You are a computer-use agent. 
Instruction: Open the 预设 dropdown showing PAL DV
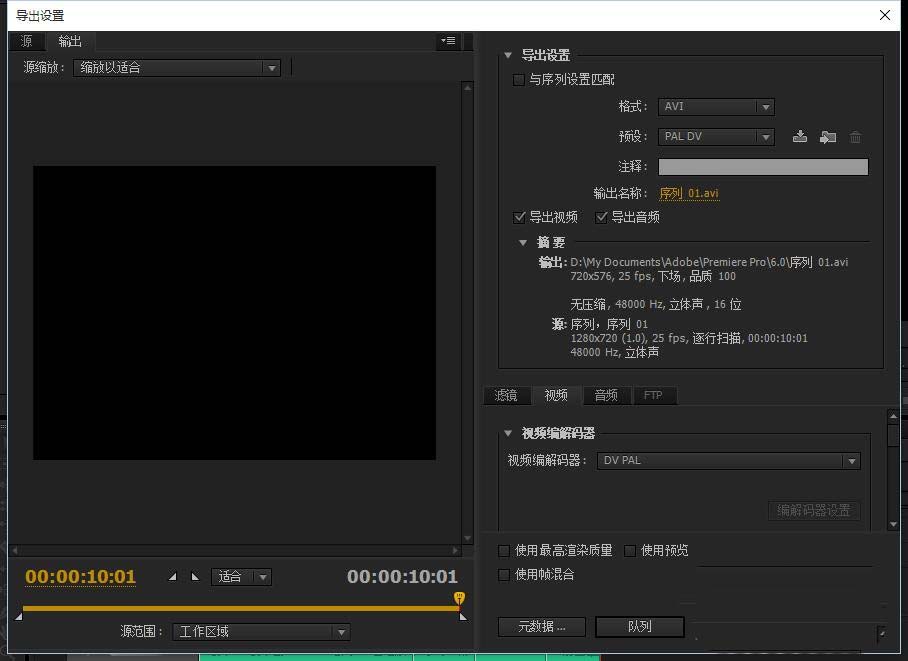(716, 136)
